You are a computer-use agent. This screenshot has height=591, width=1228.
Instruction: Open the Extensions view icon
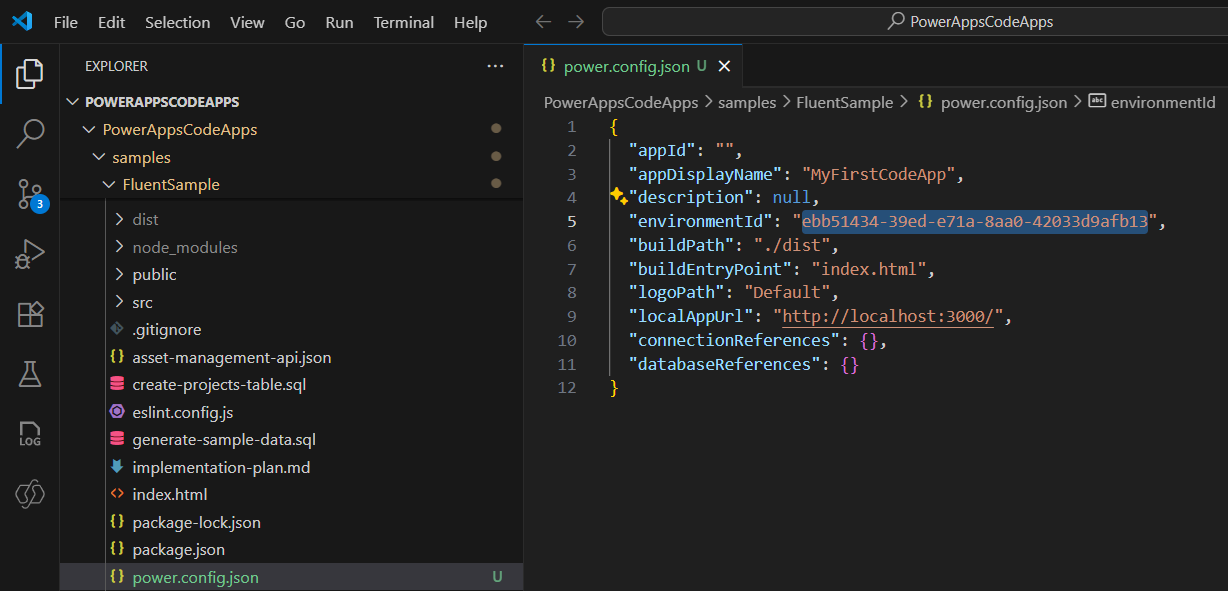[30, 314]
